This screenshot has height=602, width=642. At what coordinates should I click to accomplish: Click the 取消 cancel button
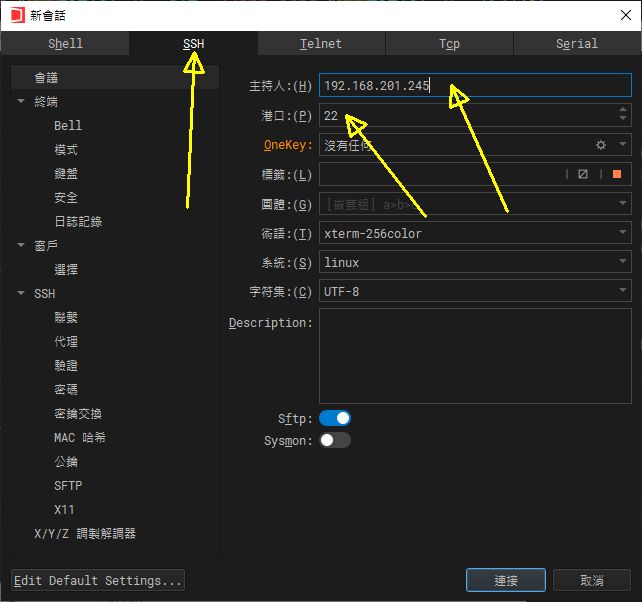coord(592,580)
